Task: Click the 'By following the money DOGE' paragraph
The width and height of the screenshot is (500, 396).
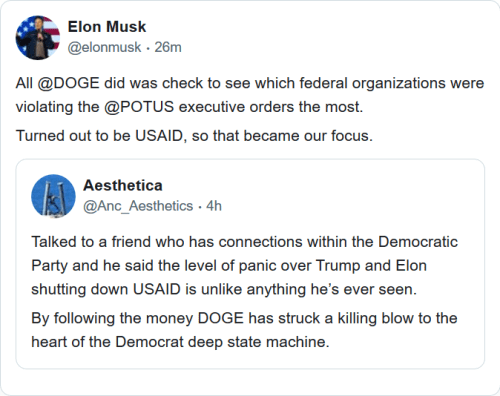Action: 244,330
